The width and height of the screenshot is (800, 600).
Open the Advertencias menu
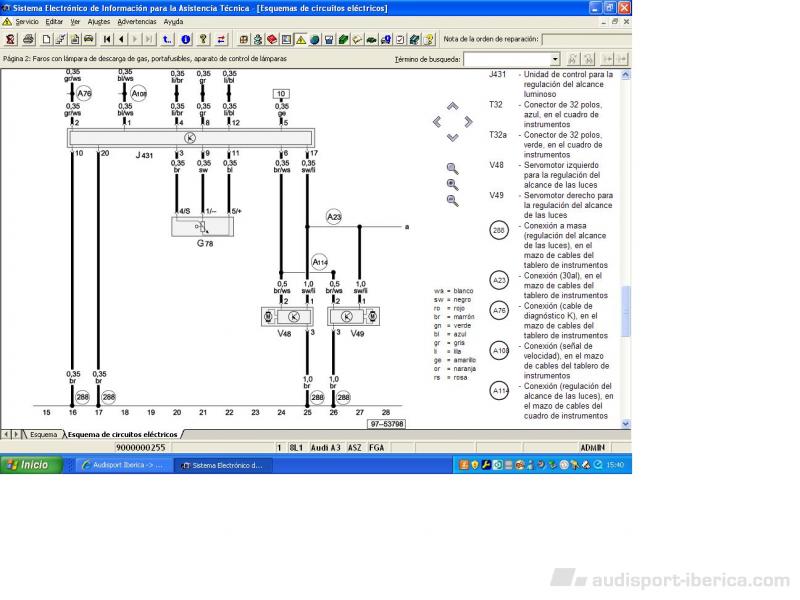[137, 22]
